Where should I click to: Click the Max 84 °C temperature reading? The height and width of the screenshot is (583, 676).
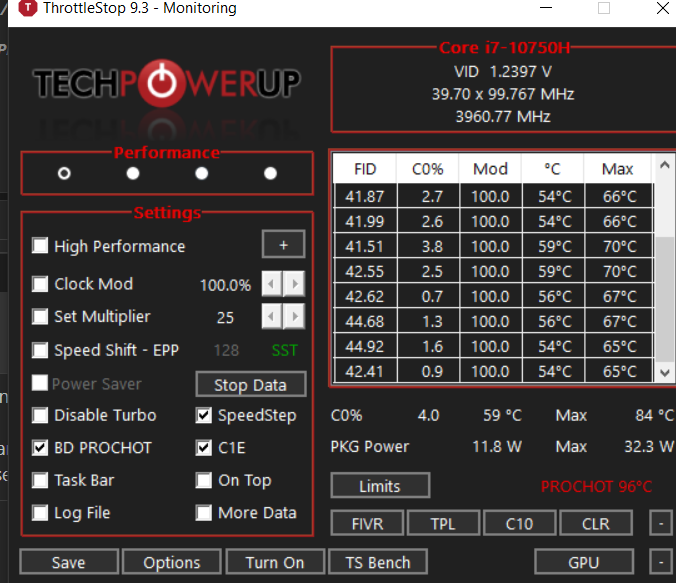pyautogui.click(x=654, y=415)
